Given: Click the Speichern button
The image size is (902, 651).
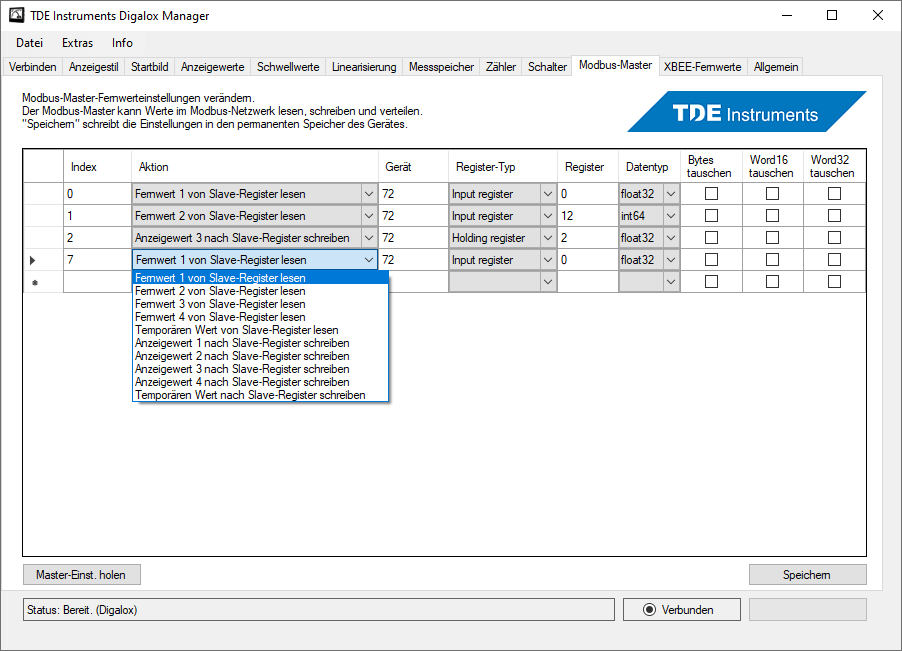Looking at the screenshot, I should (808, 575).
